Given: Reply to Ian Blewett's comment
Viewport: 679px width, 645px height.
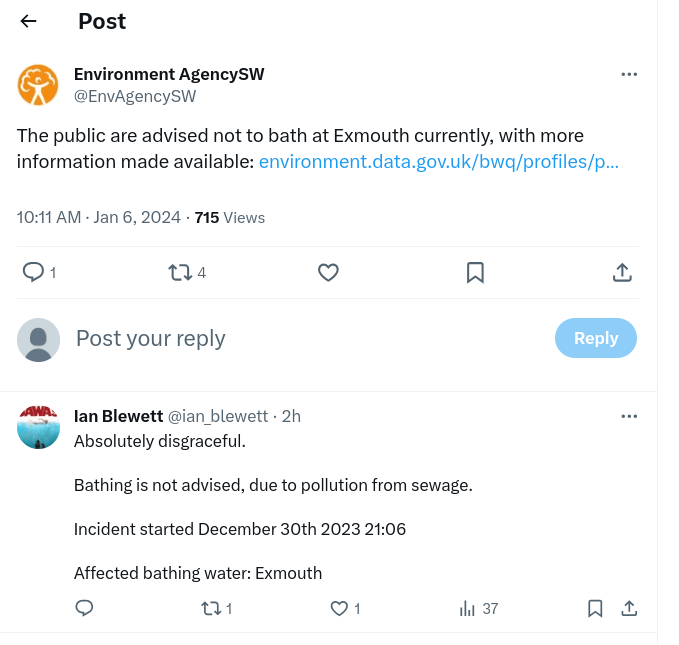Looking at the screenshot, I should (85, 608).
